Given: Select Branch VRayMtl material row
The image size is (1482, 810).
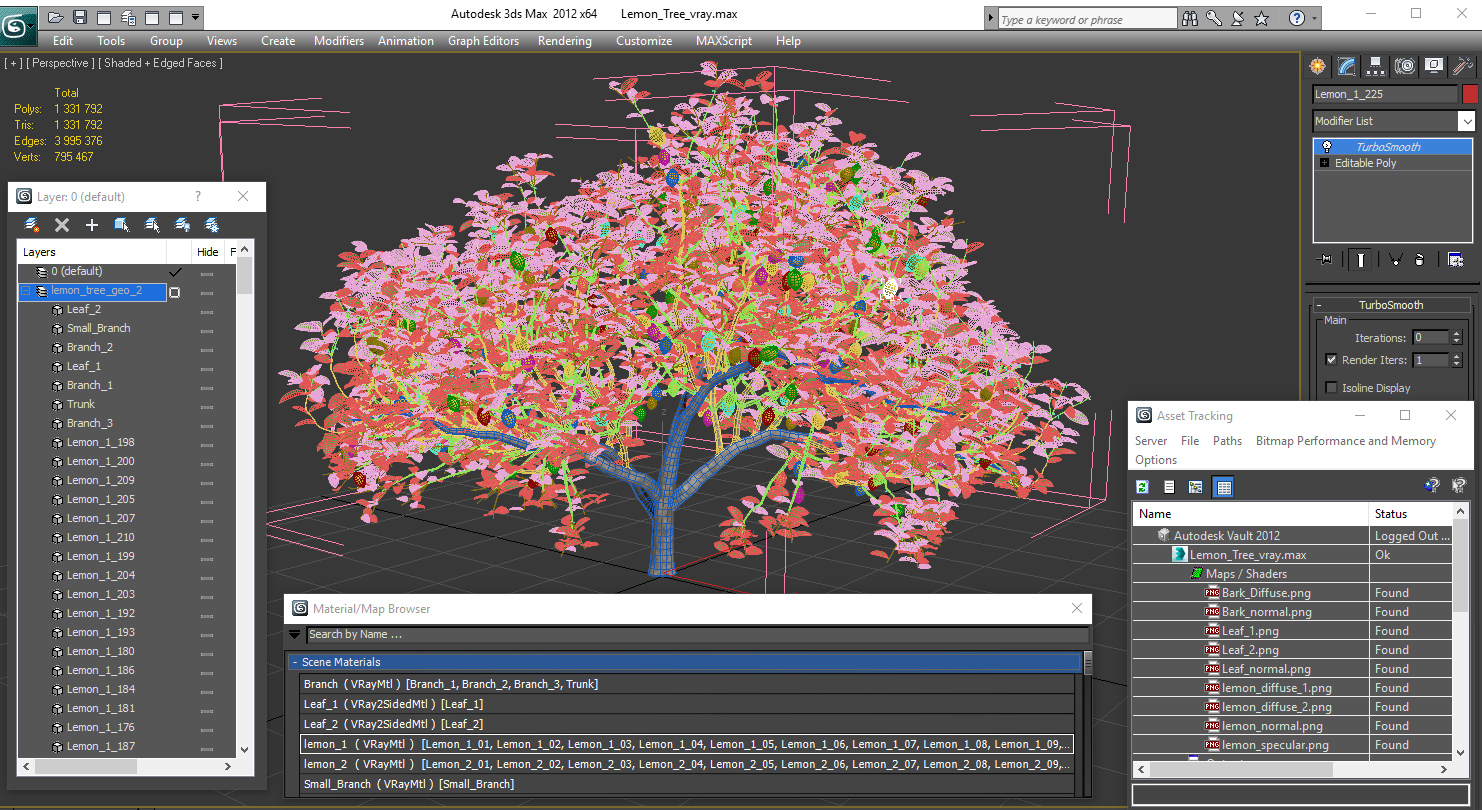Looking at the screenshot, I should [x=686, y=684].
